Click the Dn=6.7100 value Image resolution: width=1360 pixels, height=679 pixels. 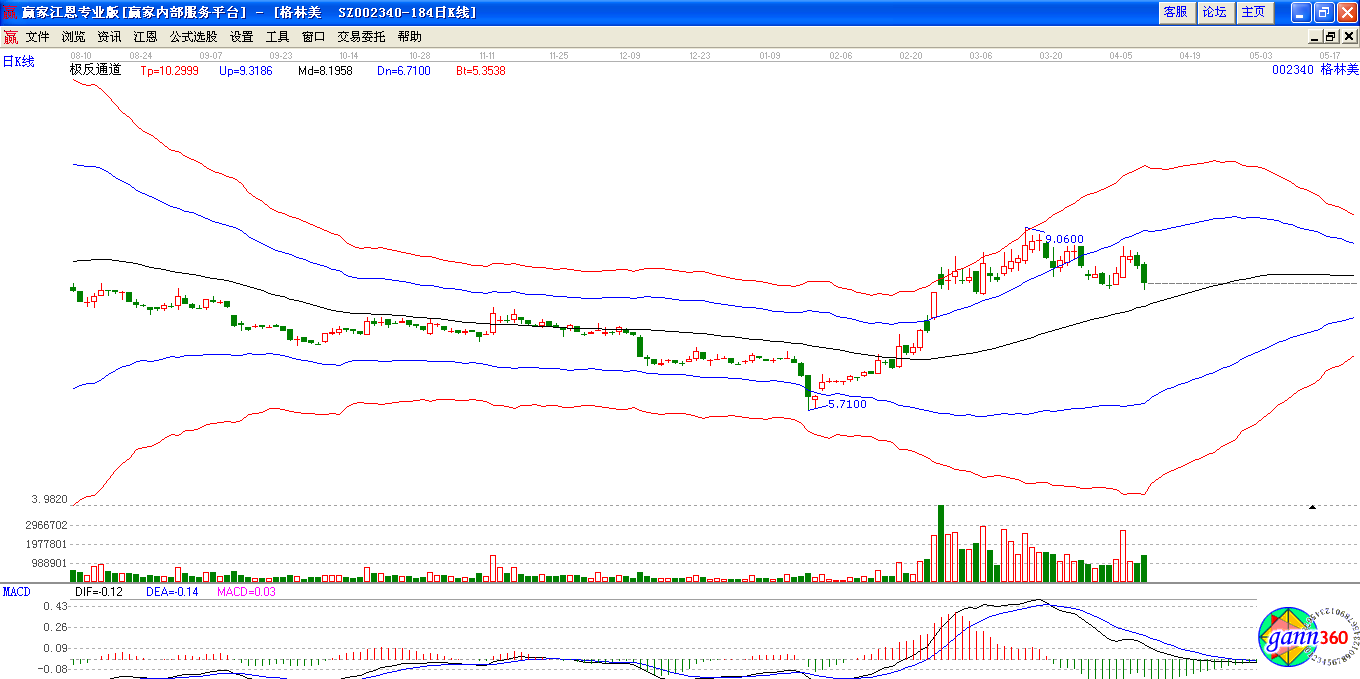click(x=404, y=71)
